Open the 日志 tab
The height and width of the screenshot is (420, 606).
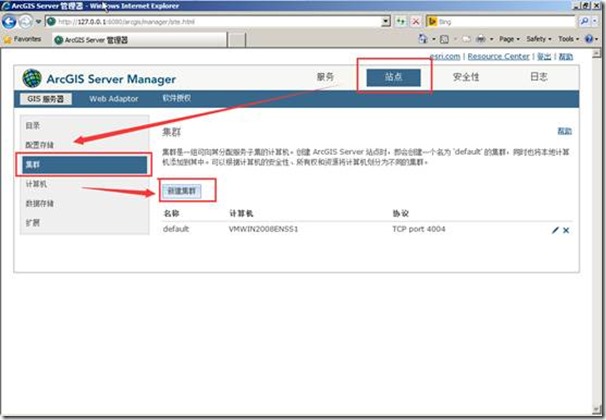[x=539, y=77]
